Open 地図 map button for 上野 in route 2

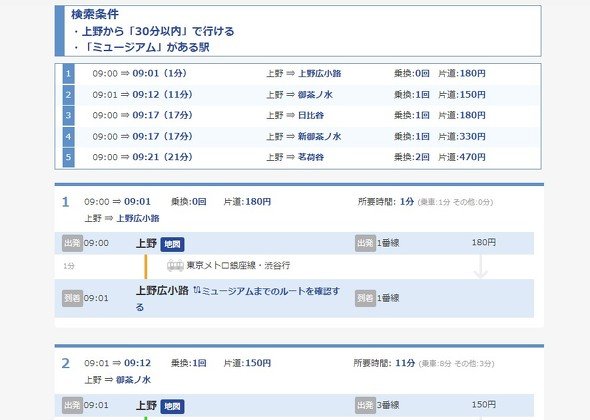pyautogui.click(x=172, y=406)
